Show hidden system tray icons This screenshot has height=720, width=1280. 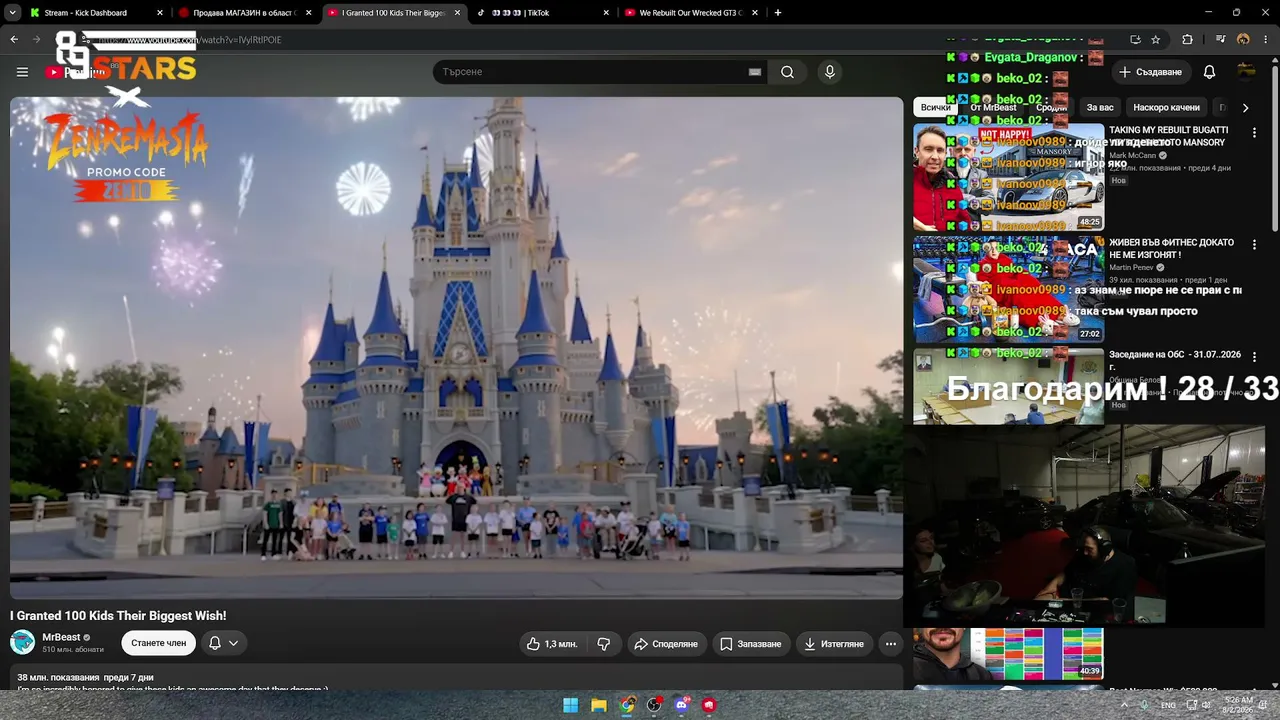(1123, 705)
